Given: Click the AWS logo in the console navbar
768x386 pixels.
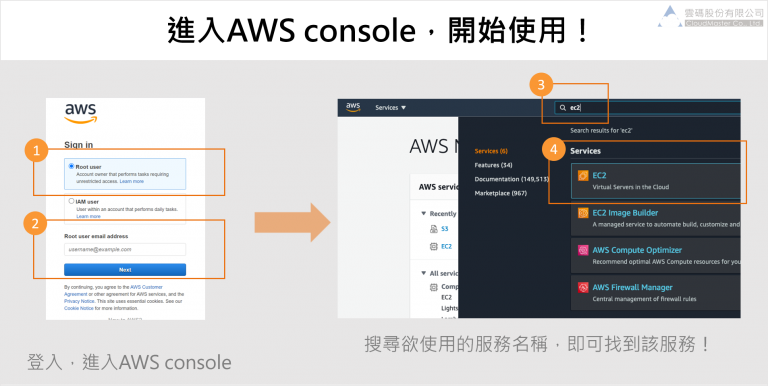Looking at the screenshot, I should pos(353,107).
